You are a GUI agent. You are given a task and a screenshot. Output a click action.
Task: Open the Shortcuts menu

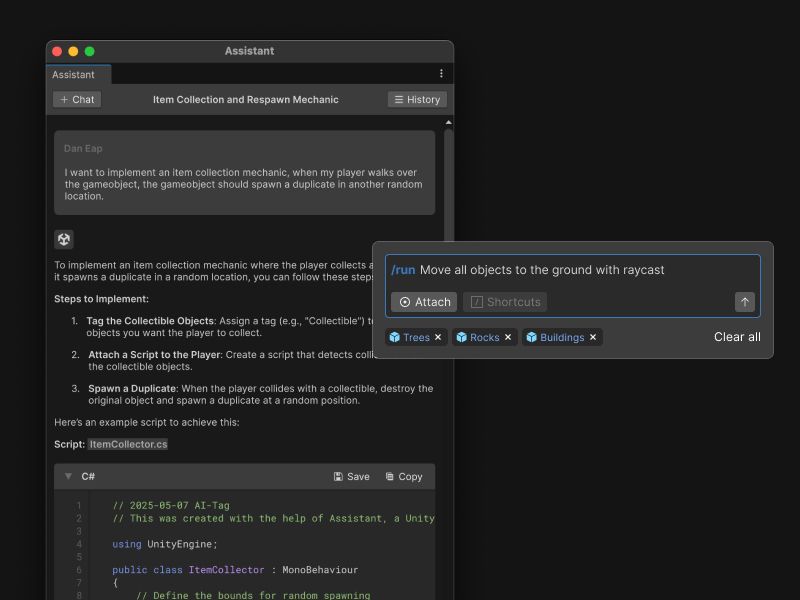coord(505,302)
